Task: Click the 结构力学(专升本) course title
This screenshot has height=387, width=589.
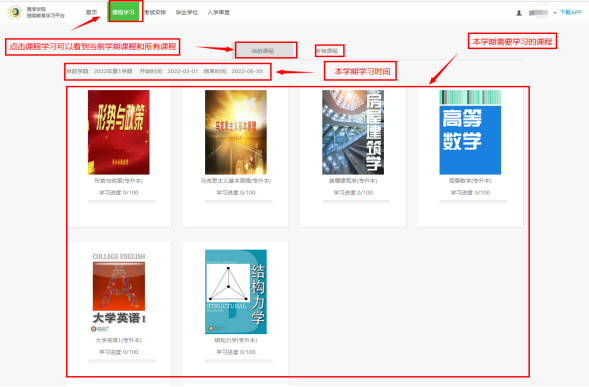Action: click(x=236, y=340)
